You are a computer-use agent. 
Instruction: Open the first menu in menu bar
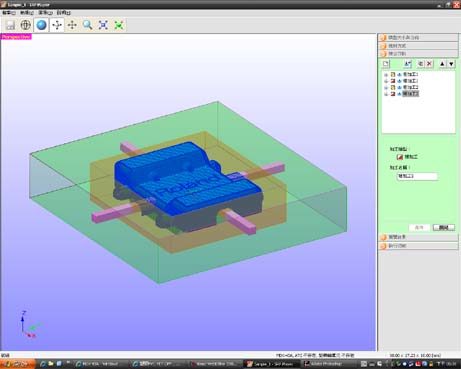coord(9,13)
